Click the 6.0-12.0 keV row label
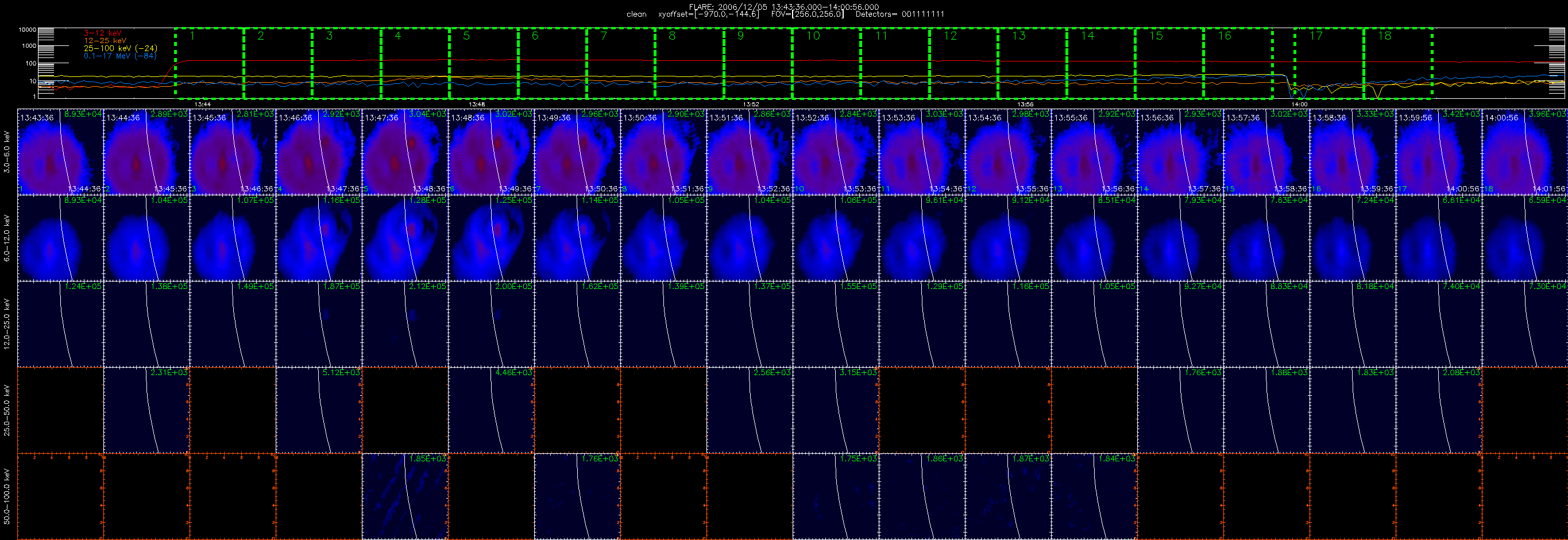Viewport: 1568px width, 540px height. [7, 238]
